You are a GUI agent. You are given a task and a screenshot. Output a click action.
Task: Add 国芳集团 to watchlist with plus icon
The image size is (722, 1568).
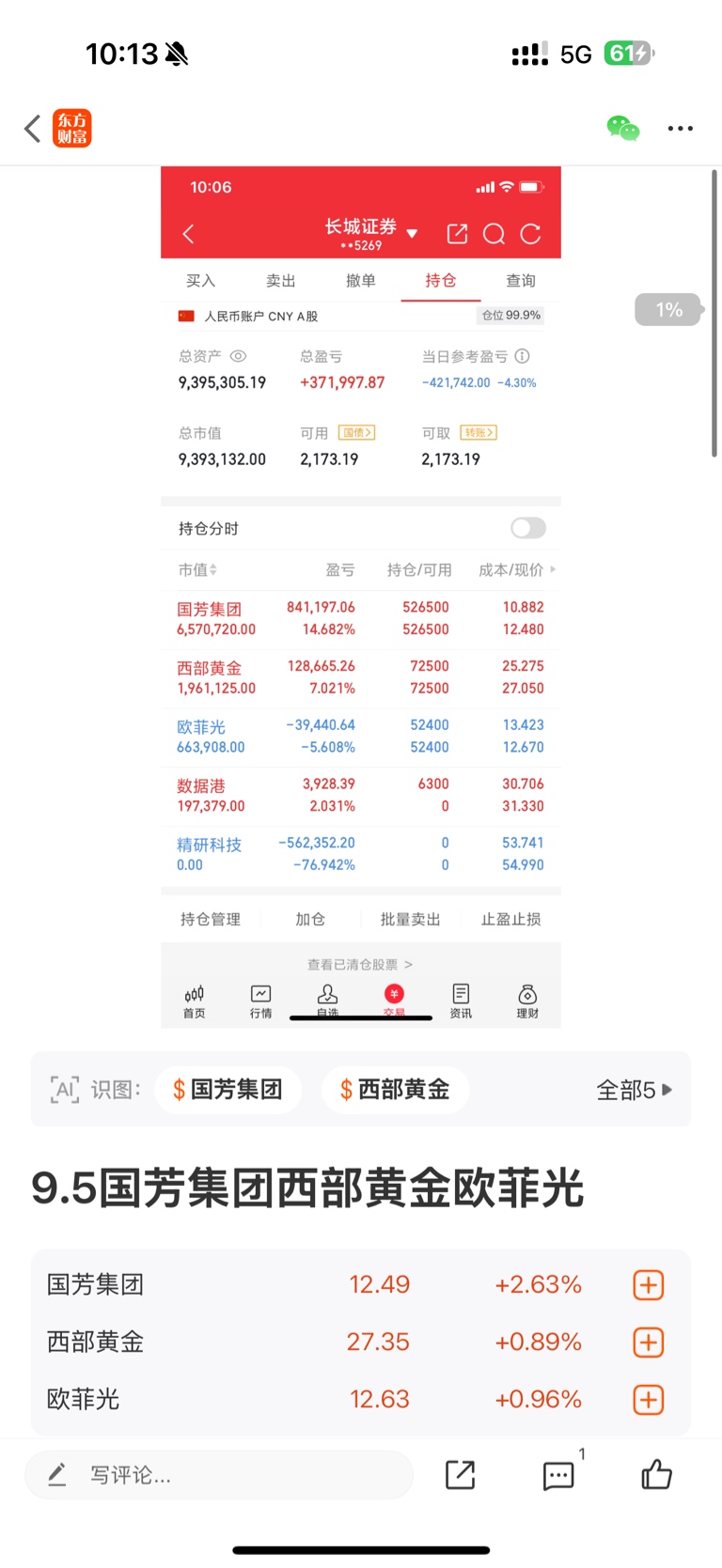coord(649,1285)
